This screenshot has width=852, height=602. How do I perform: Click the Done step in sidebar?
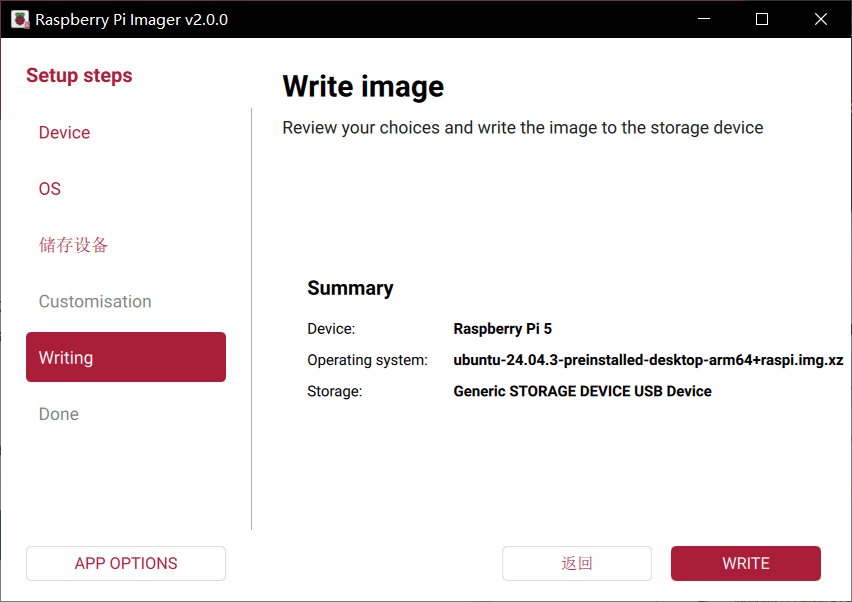point(59,414)
